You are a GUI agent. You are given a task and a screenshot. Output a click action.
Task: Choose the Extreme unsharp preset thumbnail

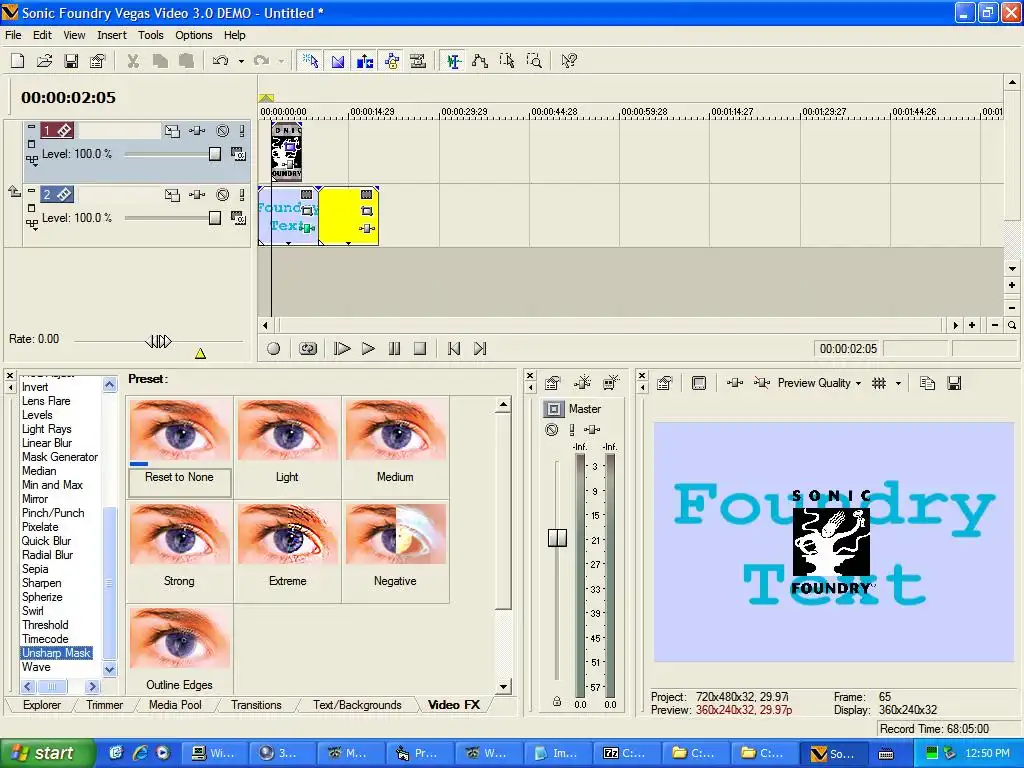(x=287, y=536)
